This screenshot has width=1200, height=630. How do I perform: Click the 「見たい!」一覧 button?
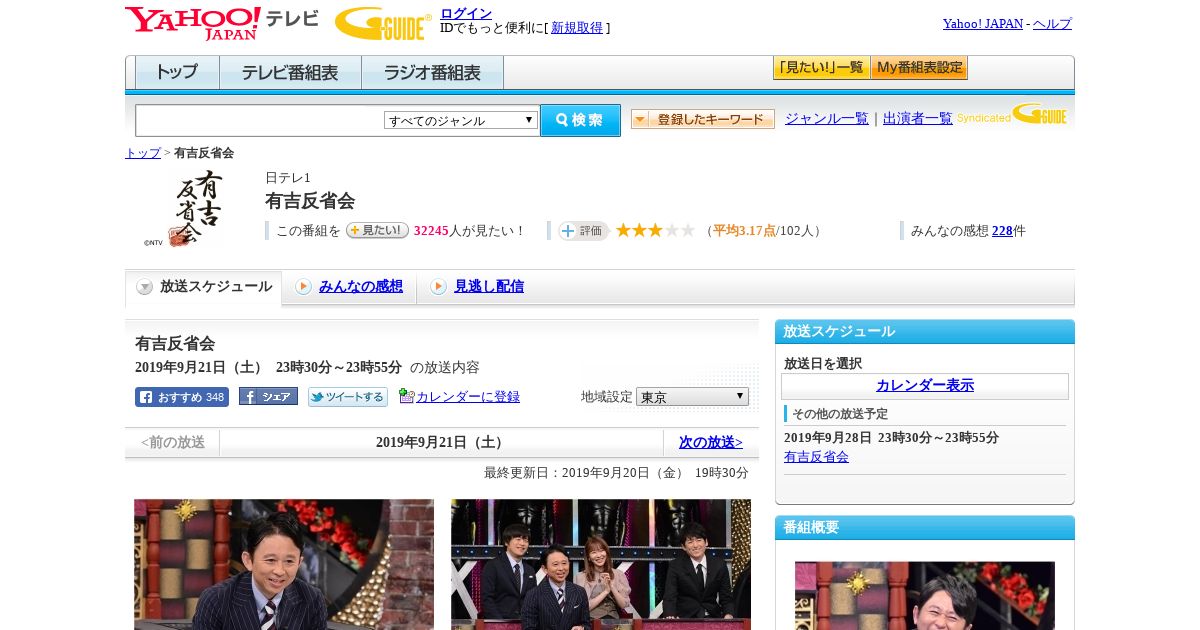[821, 68]
